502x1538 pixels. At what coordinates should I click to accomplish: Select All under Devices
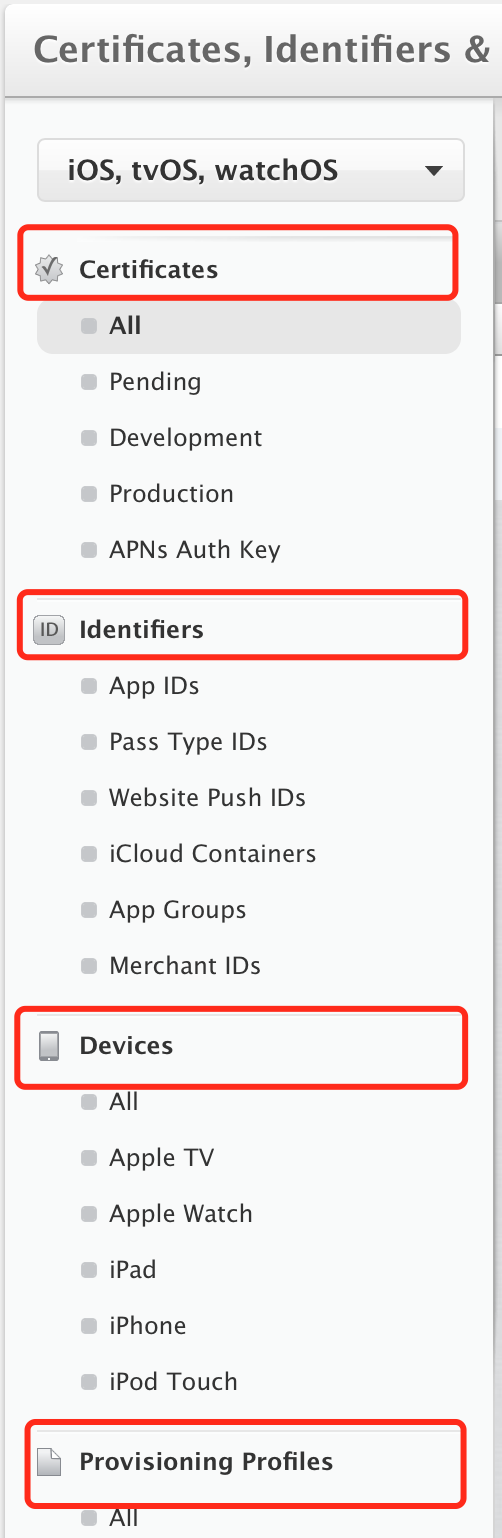tap(124, 1102)
